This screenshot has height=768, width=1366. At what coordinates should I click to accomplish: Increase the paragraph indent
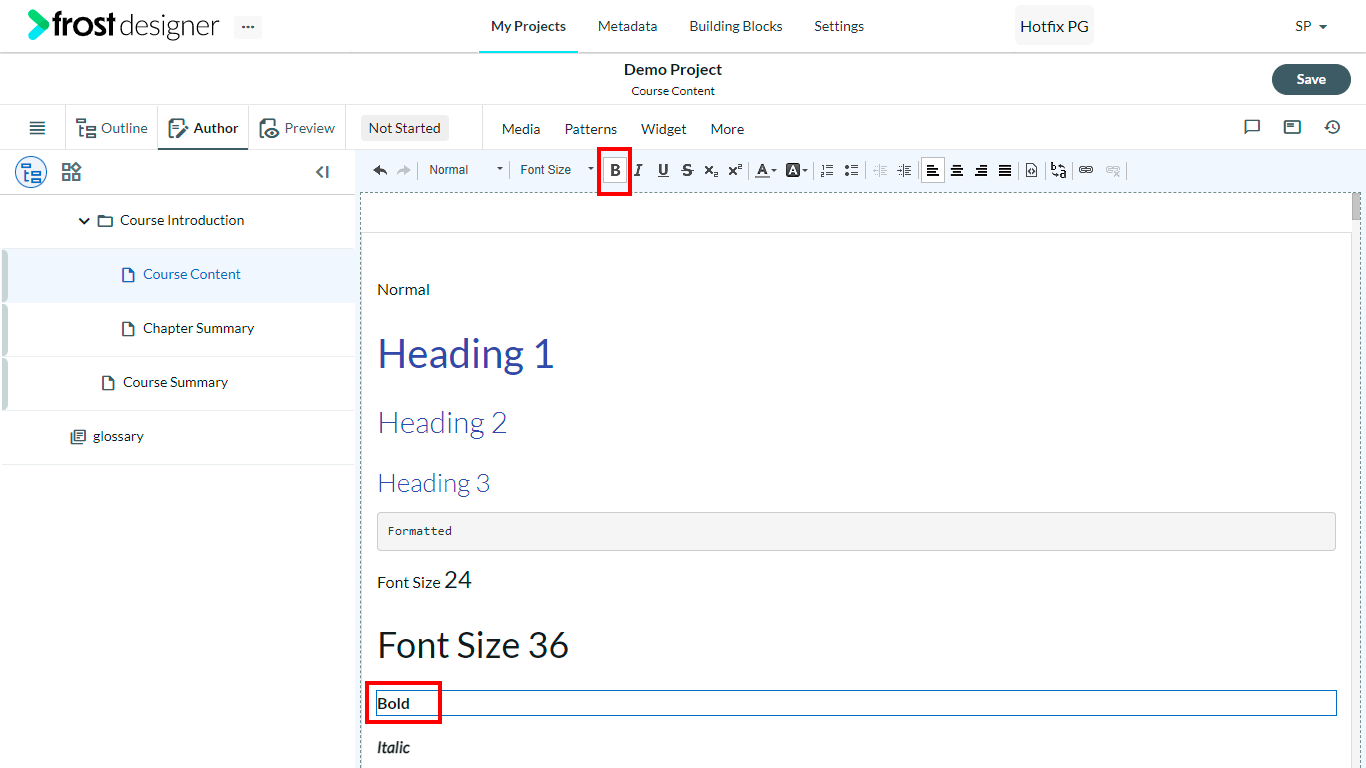coord(904,170)
